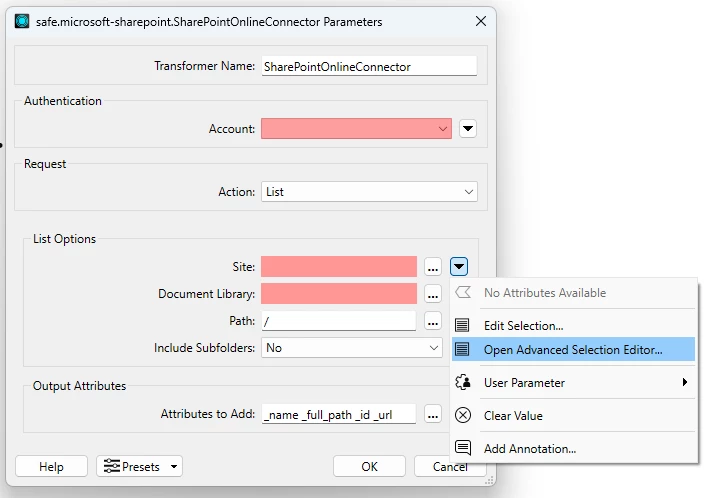Viewport: 707px width, 498px height.
Task: Click the FME transformer icon in title bar
Action: point(22,21)
